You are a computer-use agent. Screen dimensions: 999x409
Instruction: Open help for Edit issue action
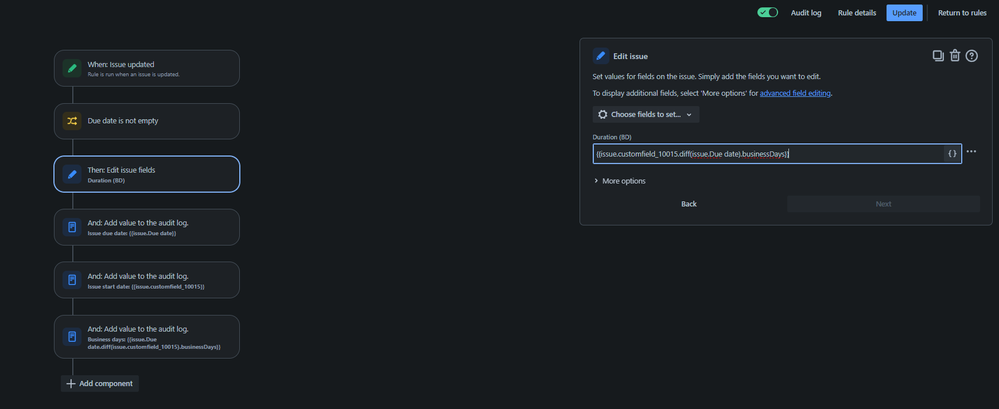[x=972, y=56]
